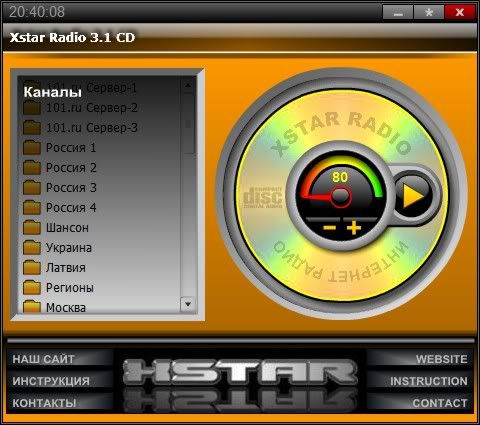The width and height of the screenshot is (480, 425).
Task: Decrease volume with the minus button
Action: 330,228
